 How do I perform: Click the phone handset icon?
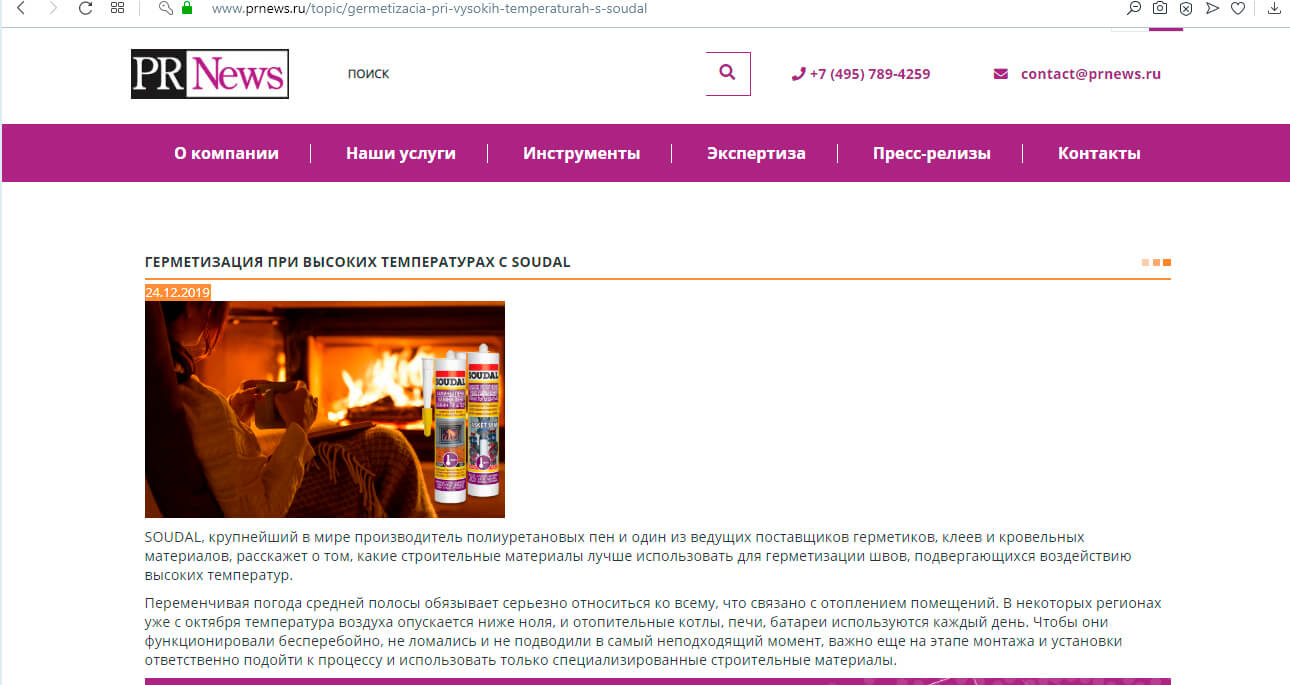pos(798,74)
